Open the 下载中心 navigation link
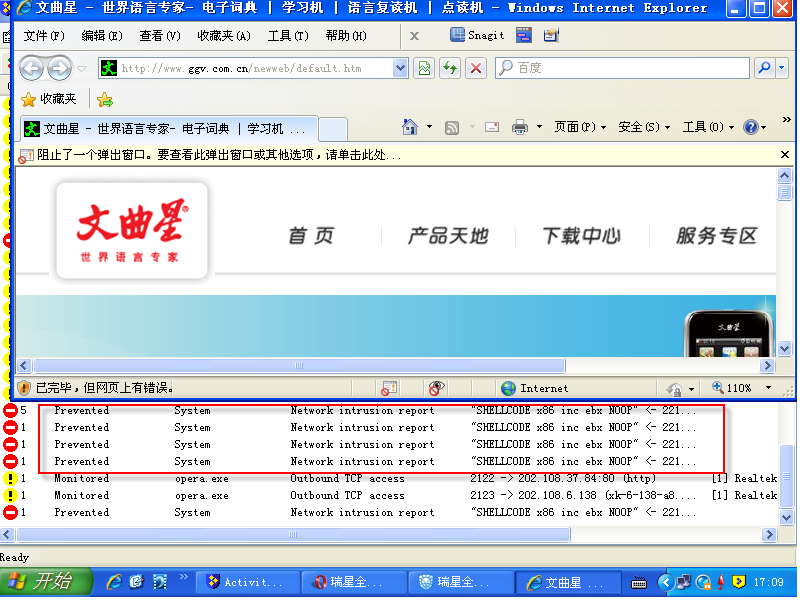800x600 pixels. pos(582,236)
